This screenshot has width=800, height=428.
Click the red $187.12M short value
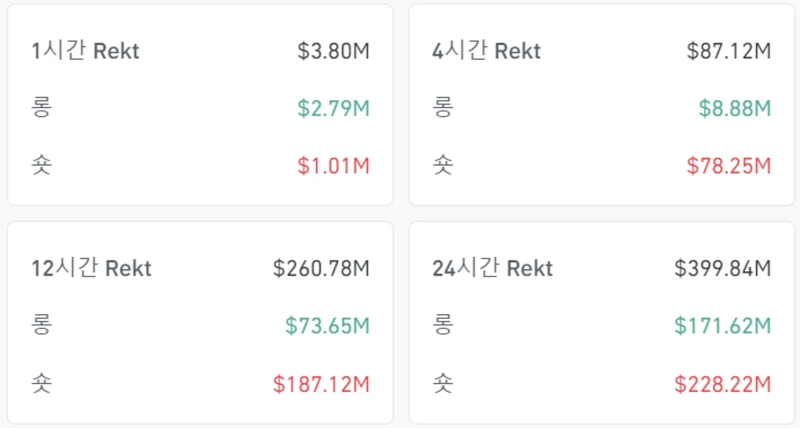click(x=321, y=383)
